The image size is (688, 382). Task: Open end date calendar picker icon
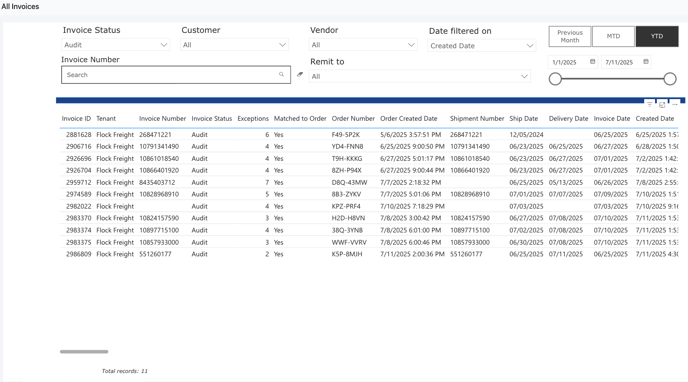coord(646,62)
